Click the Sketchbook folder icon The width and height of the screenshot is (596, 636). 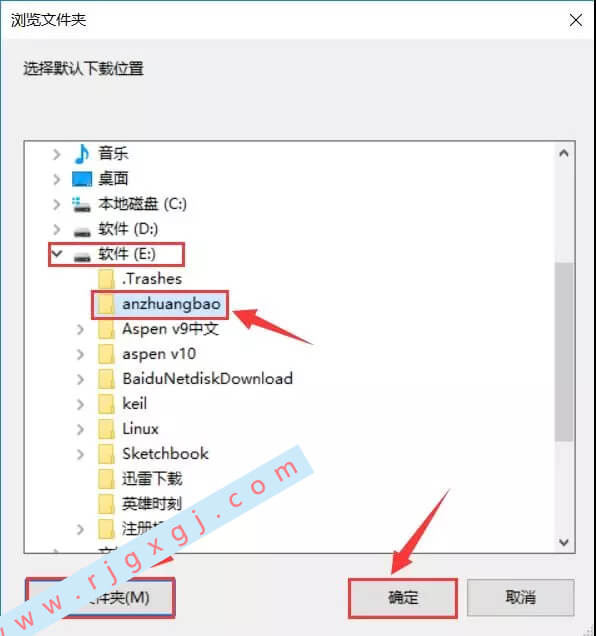click(106, 454)
